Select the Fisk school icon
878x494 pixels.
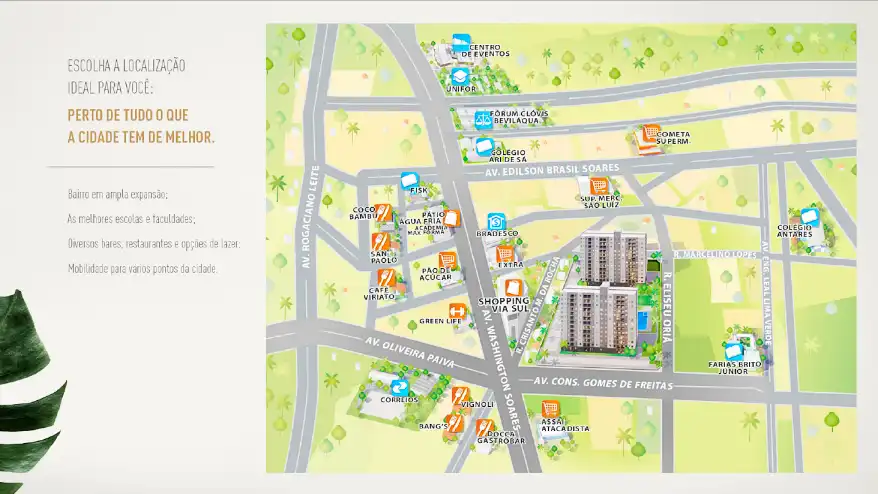click(x=409, y=181)
